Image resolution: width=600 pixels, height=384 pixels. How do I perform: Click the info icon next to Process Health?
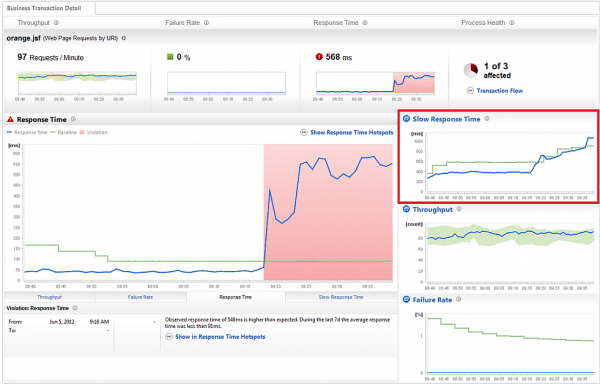pyautogui.click(x=512, y=23)
